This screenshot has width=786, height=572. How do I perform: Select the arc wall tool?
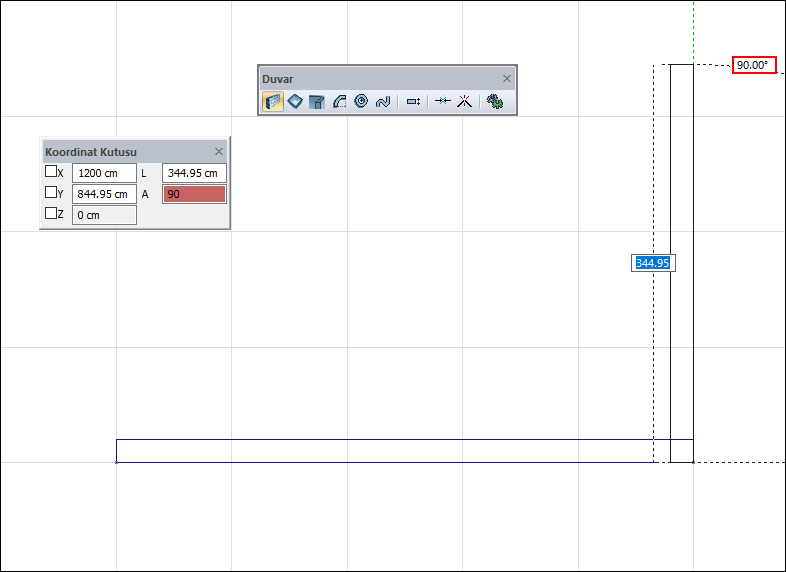click(339, 102)
